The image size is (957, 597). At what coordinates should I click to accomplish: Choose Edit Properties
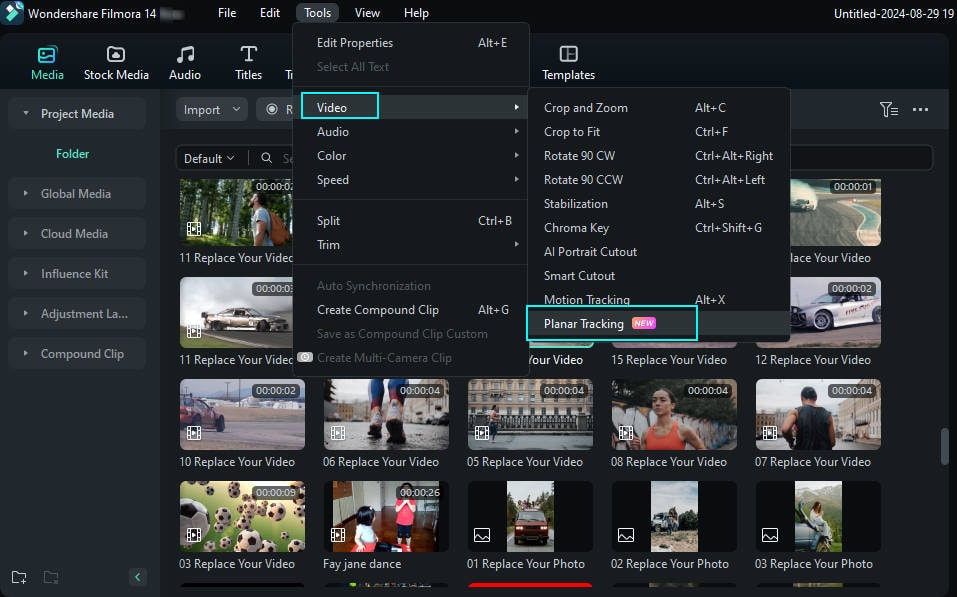coord(411,43)
